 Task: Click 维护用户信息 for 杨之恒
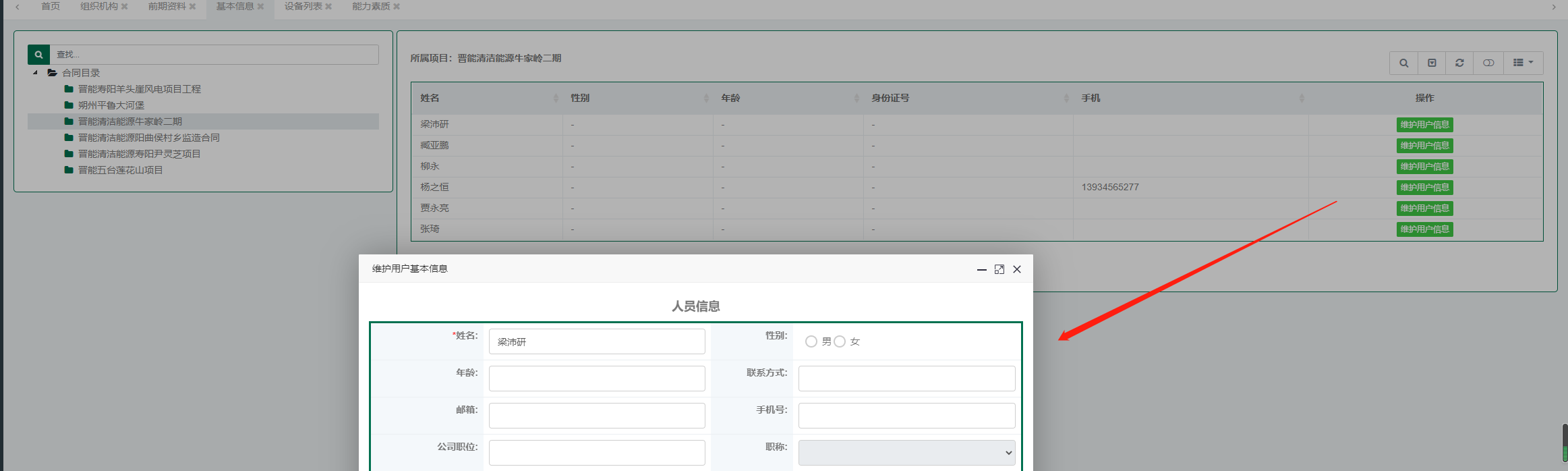pos(1424,188)
